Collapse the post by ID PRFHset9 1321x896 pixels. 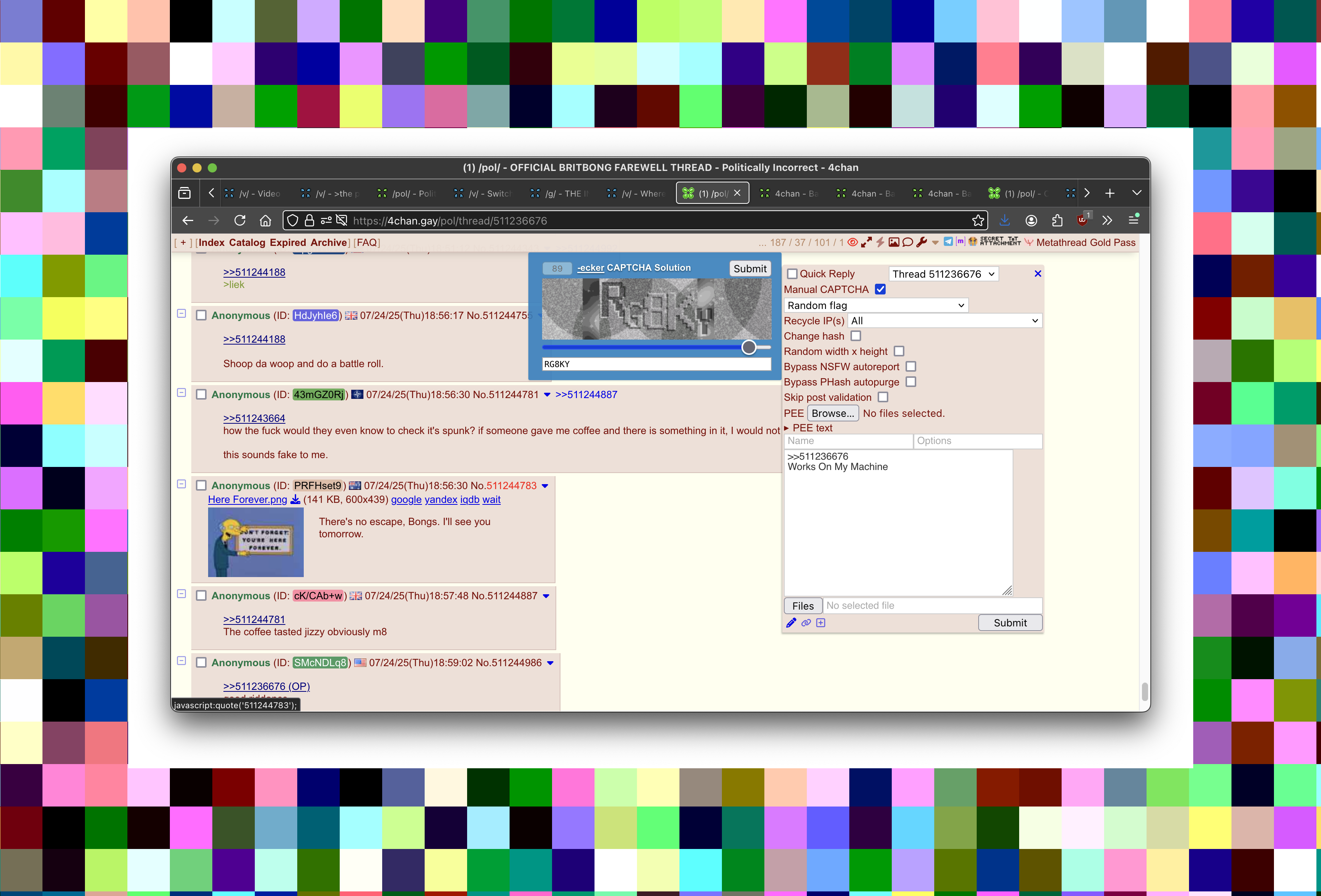181,484
